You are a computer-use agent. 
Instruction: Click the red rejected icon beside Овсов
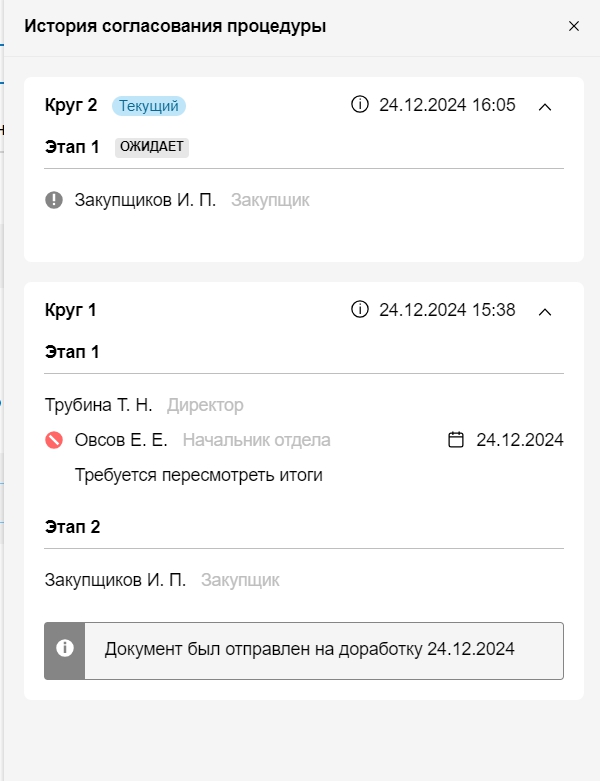click(x=54, y=440)
